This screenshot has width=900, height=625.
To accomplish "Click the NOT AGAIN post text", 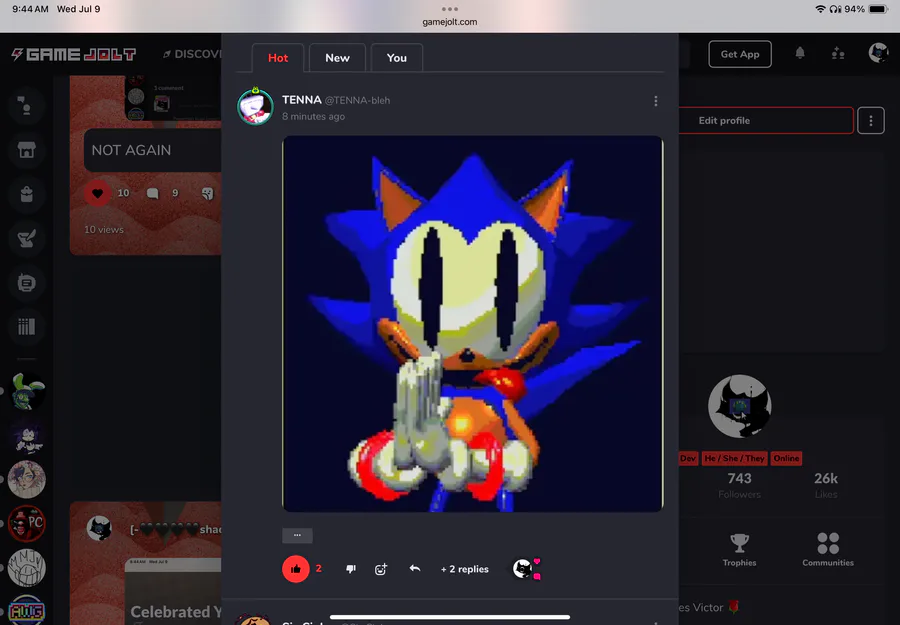I will tap(131, 150).
